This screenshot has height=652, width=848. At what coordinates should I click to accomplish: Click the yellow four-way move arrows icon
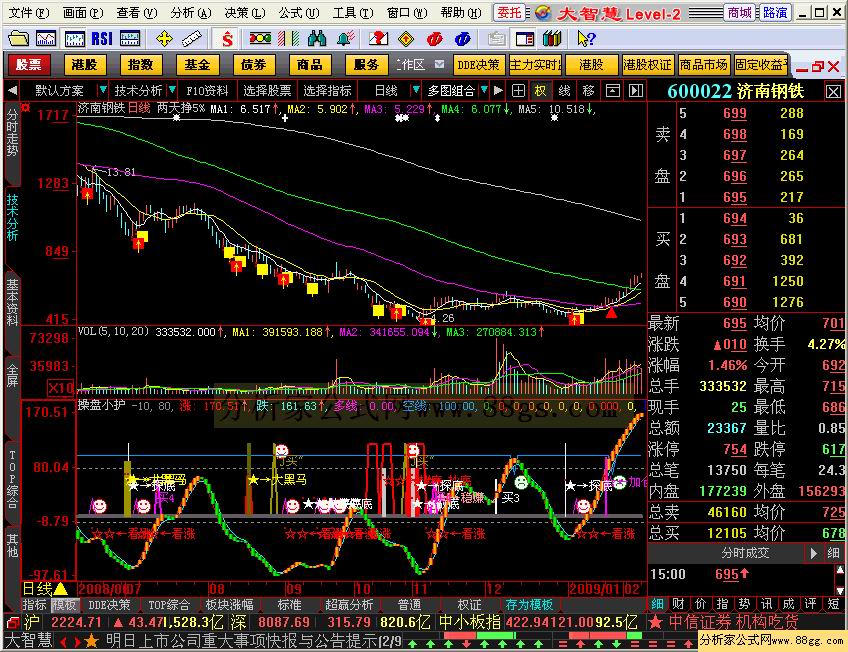point(164,38)
